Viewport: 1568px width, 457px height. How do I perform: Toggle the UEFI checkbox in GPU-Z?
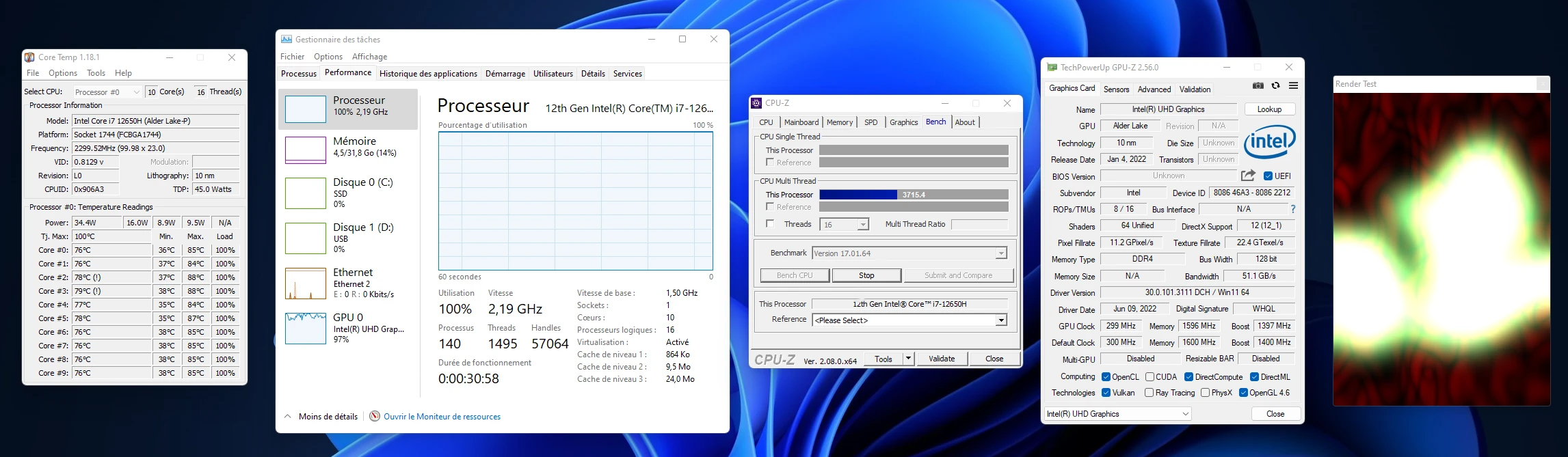tap(1268, 176)
